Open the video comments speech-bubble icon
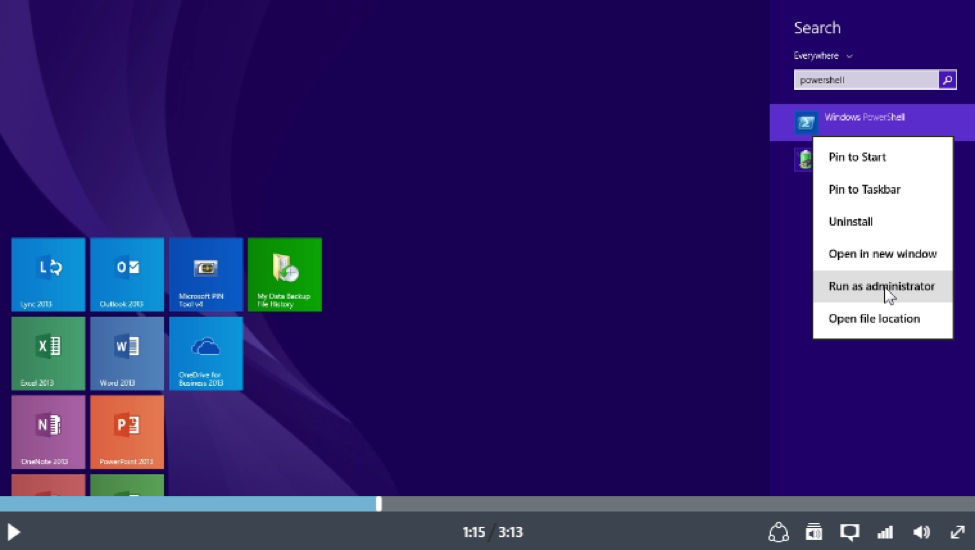This screenshot has height=550, width=975. [x=849, y=532]
